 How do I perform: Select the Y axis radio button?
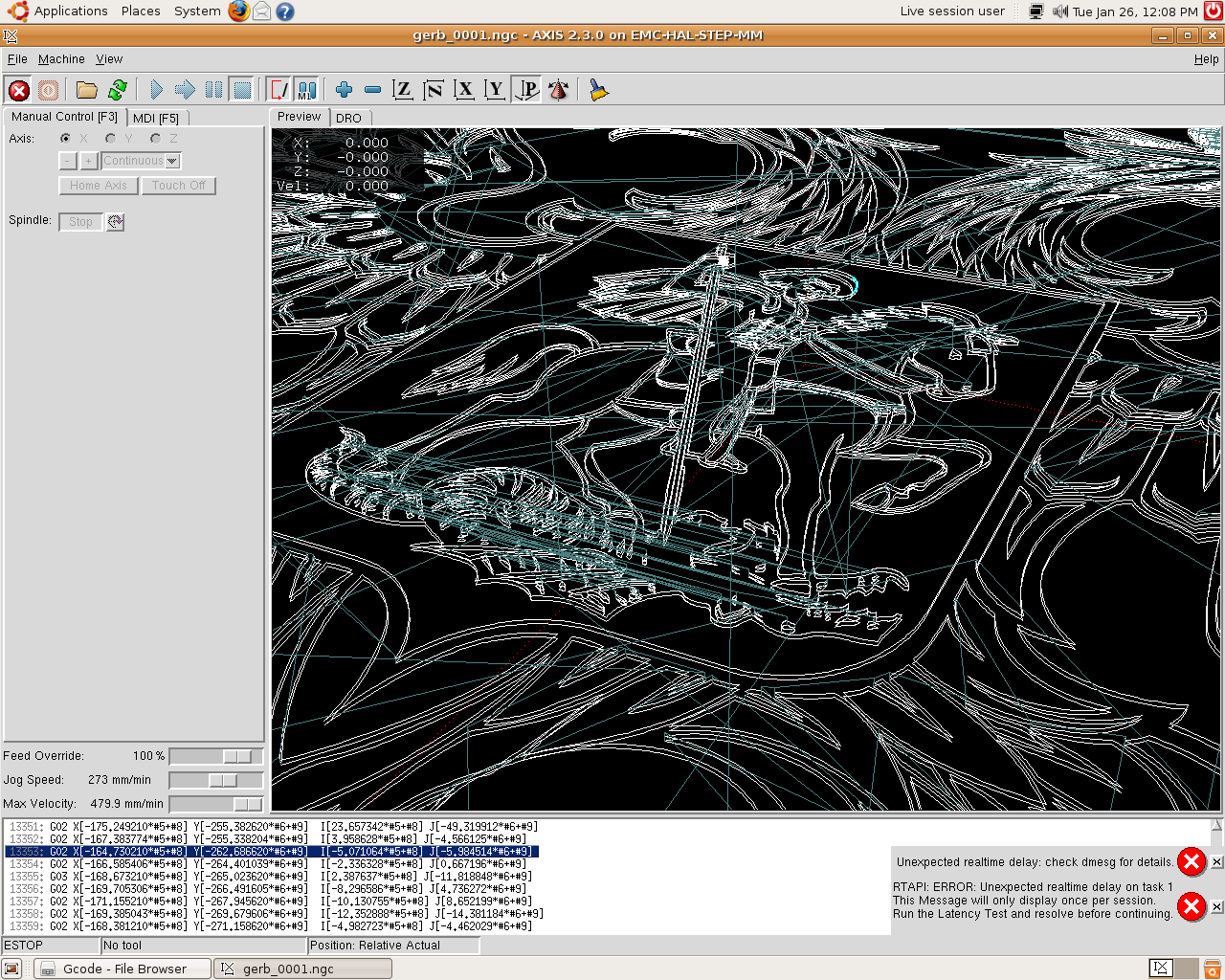(x=111, y=139)
